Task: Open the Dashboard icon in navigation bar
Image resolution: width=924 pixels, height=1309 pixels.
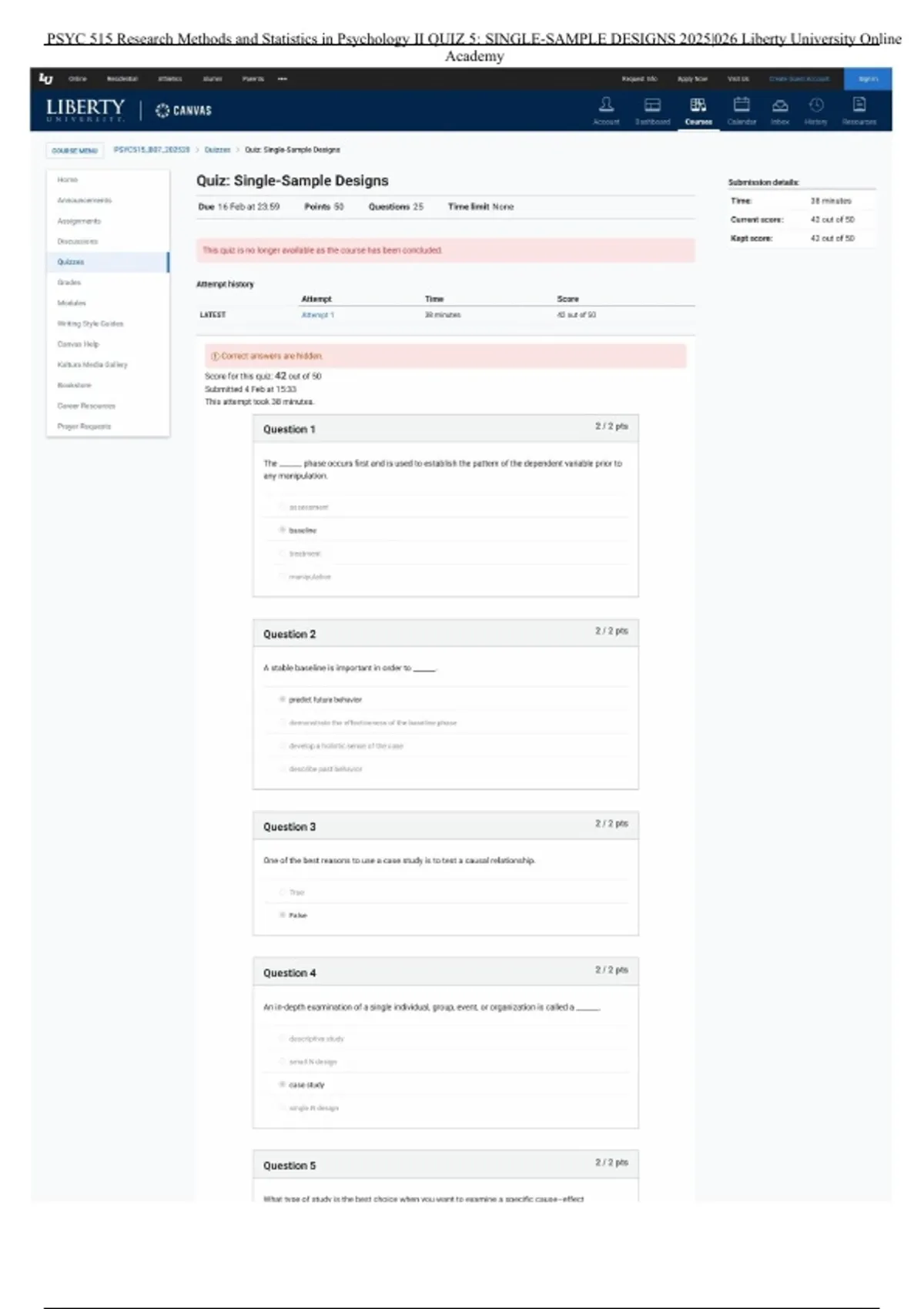Action: pyautogui.click(x=652, y=105)
